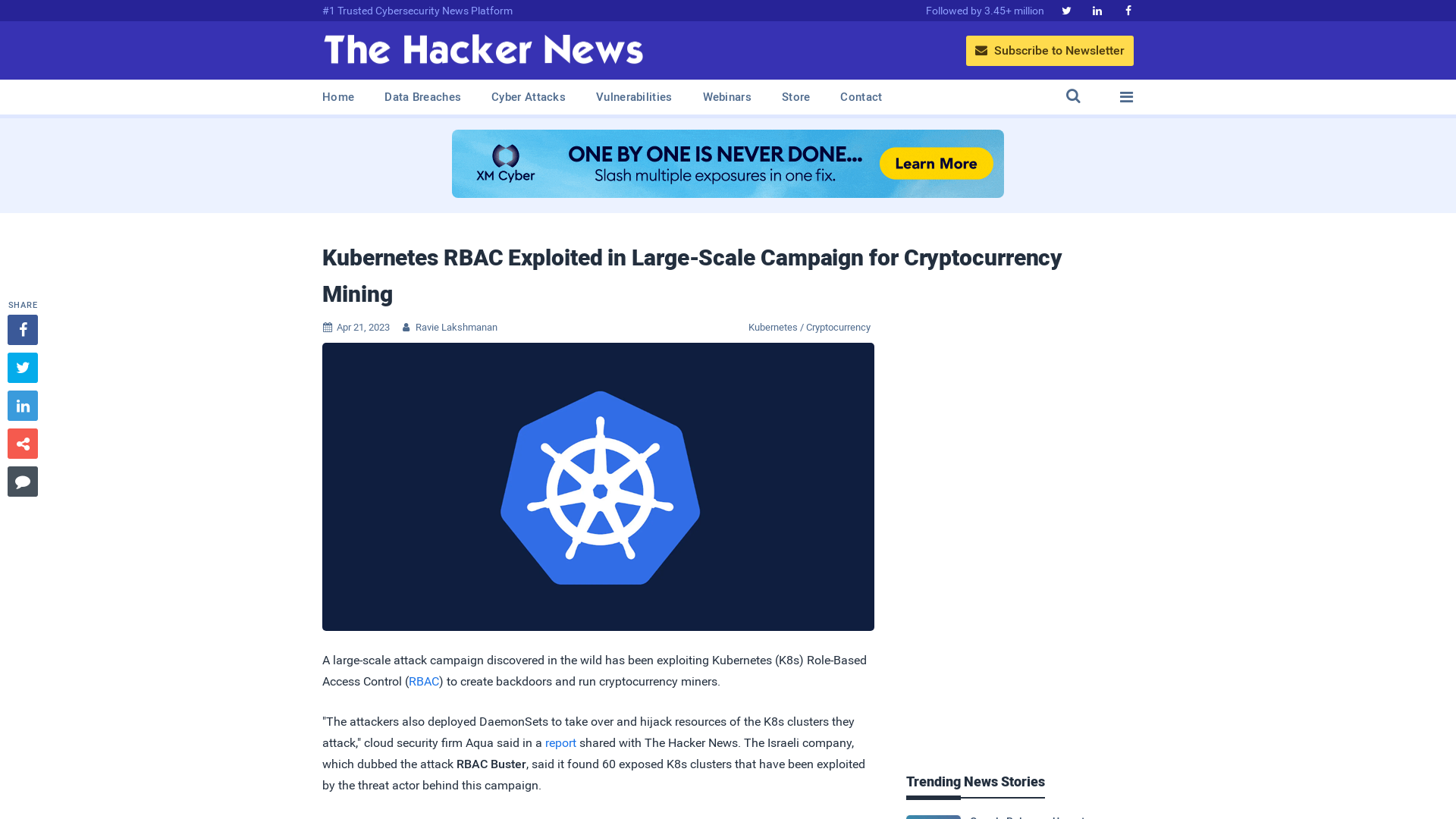Click the comments icon on sidebar
The width and height of the screenshot is (1456, 819).
coord(22,481)
